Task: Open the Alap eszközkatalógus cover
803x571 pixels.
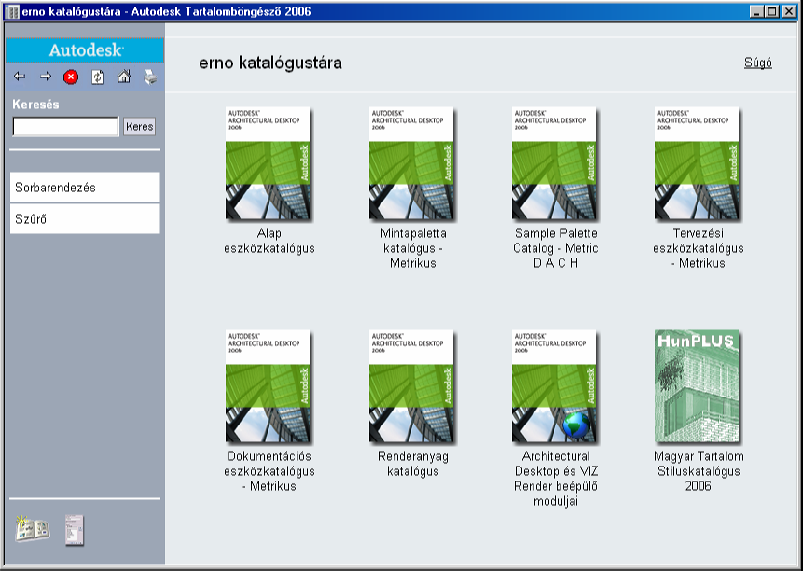Action: coord(268,163)
